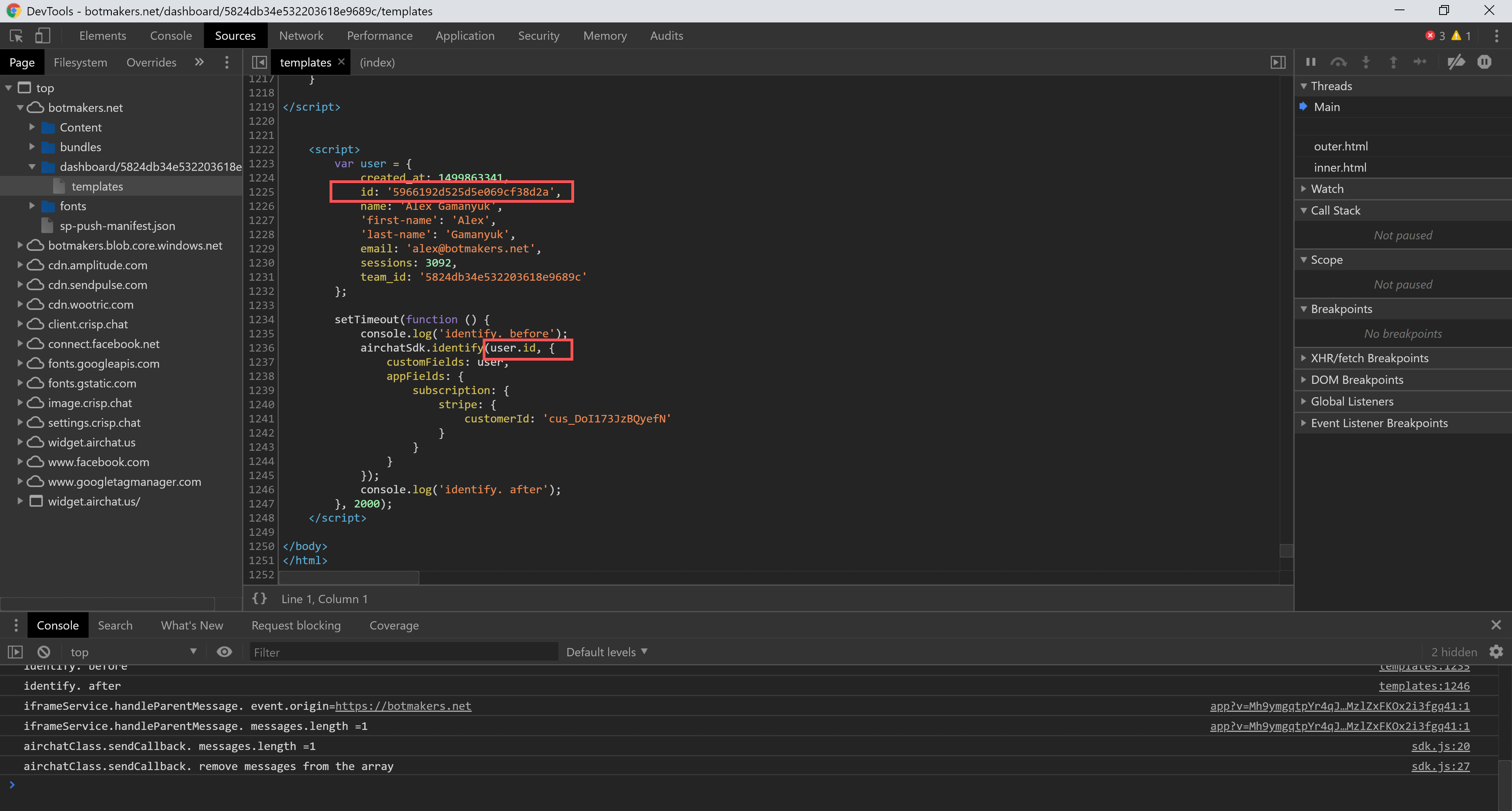Click line number 1236 in gutter
The width and height of the screenshot is (1512, 811).
point(261,348)
